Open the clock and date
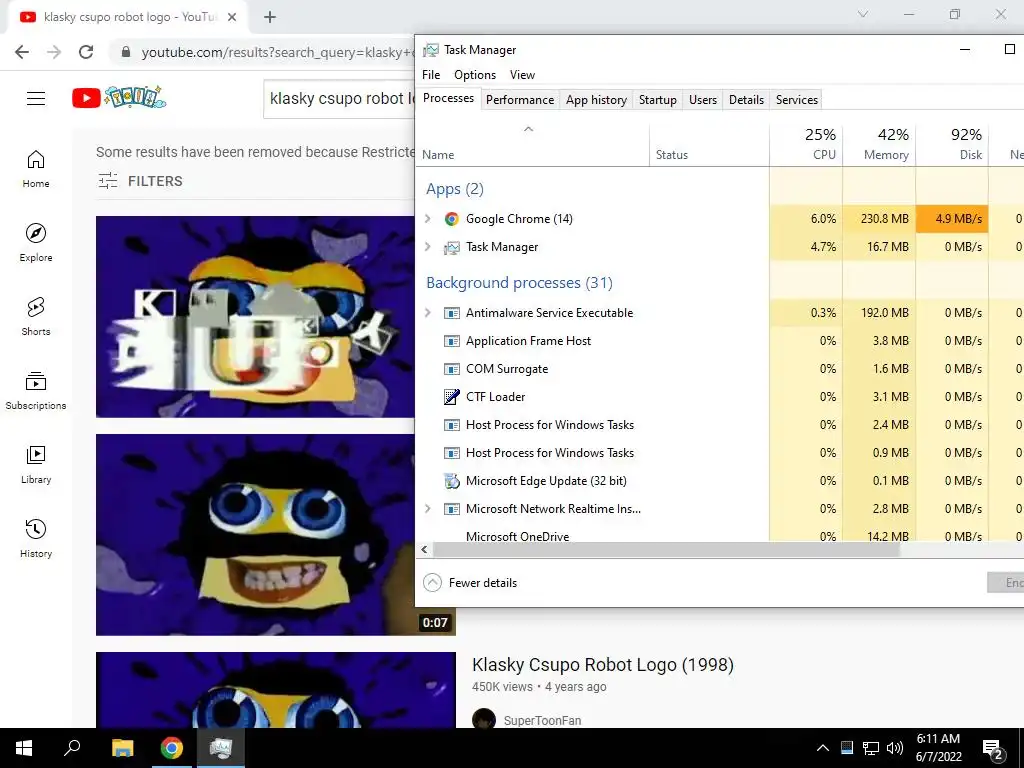The width and height of the screenshot is (1024, 768). click(938, 748)
